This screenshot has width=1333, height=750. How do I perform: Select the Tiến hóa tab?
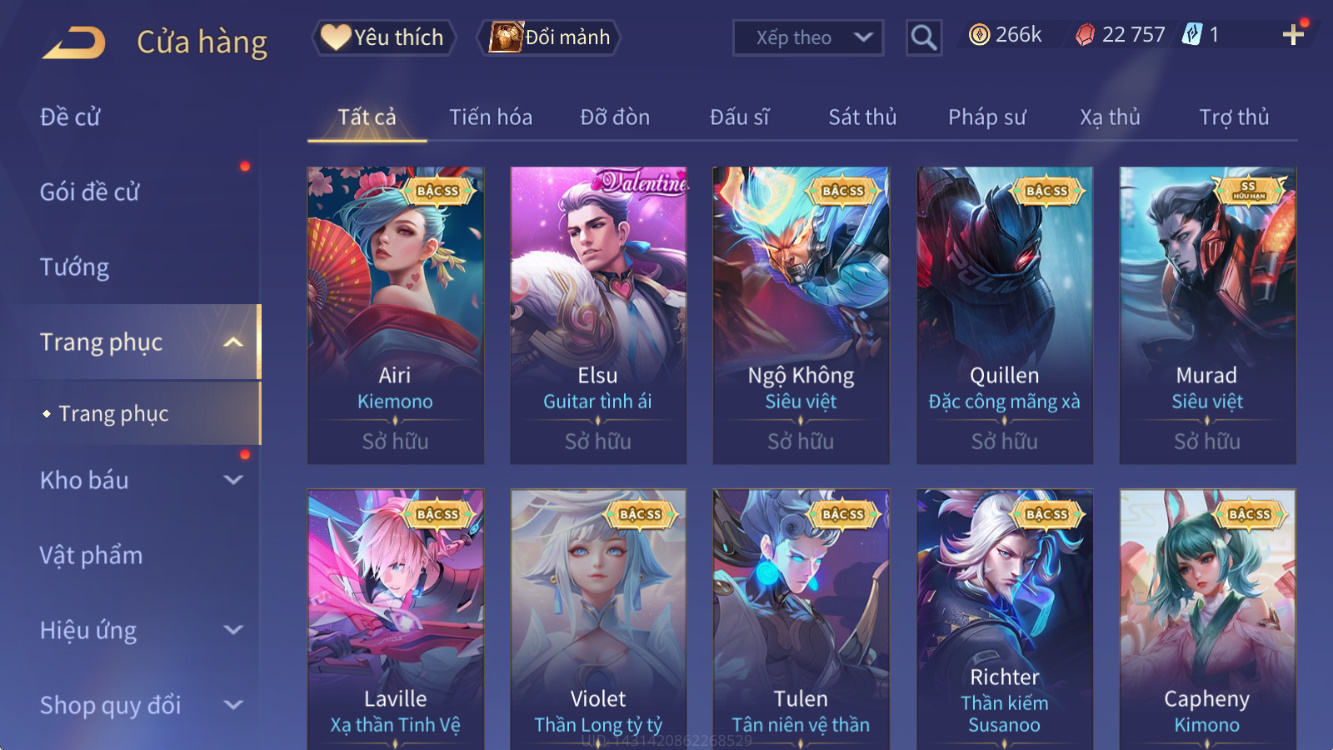(x=490, y=117)
